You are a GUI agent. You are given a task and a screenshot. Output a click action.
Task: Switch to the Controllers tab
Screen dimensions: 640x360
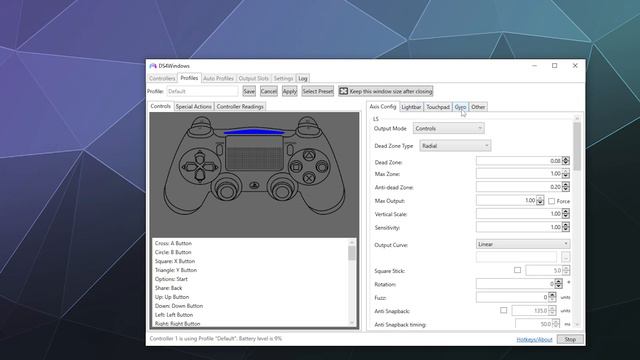pyautogui.click(x=162, y=78)
